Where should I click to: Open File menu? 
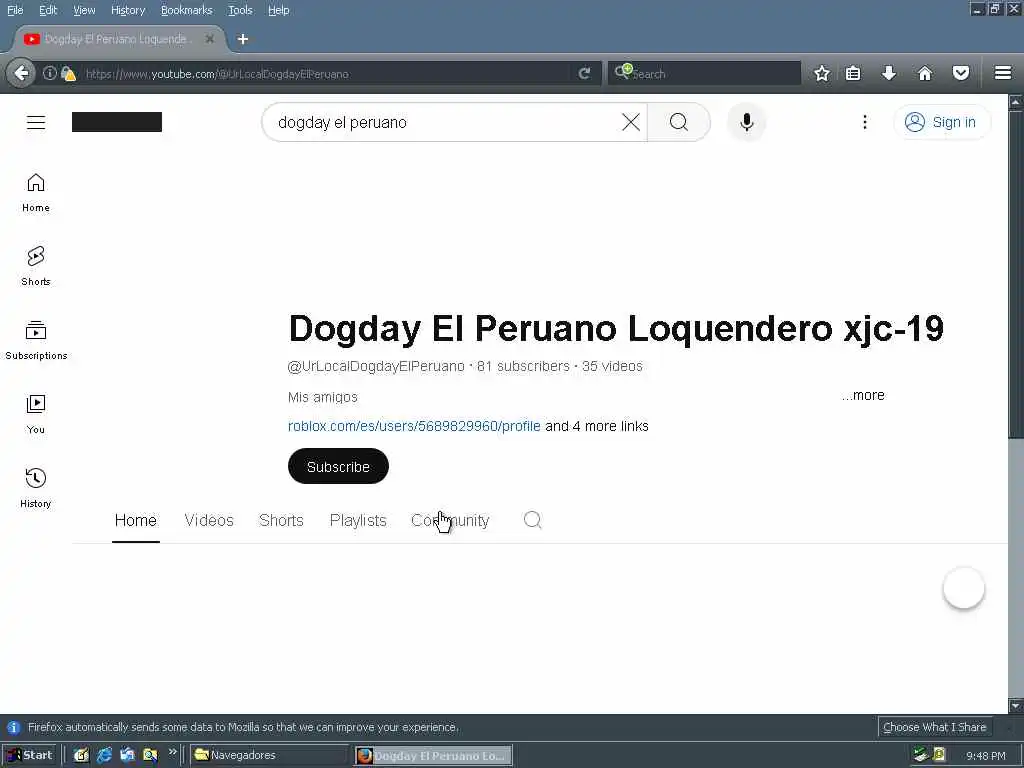tap(15, 10)
